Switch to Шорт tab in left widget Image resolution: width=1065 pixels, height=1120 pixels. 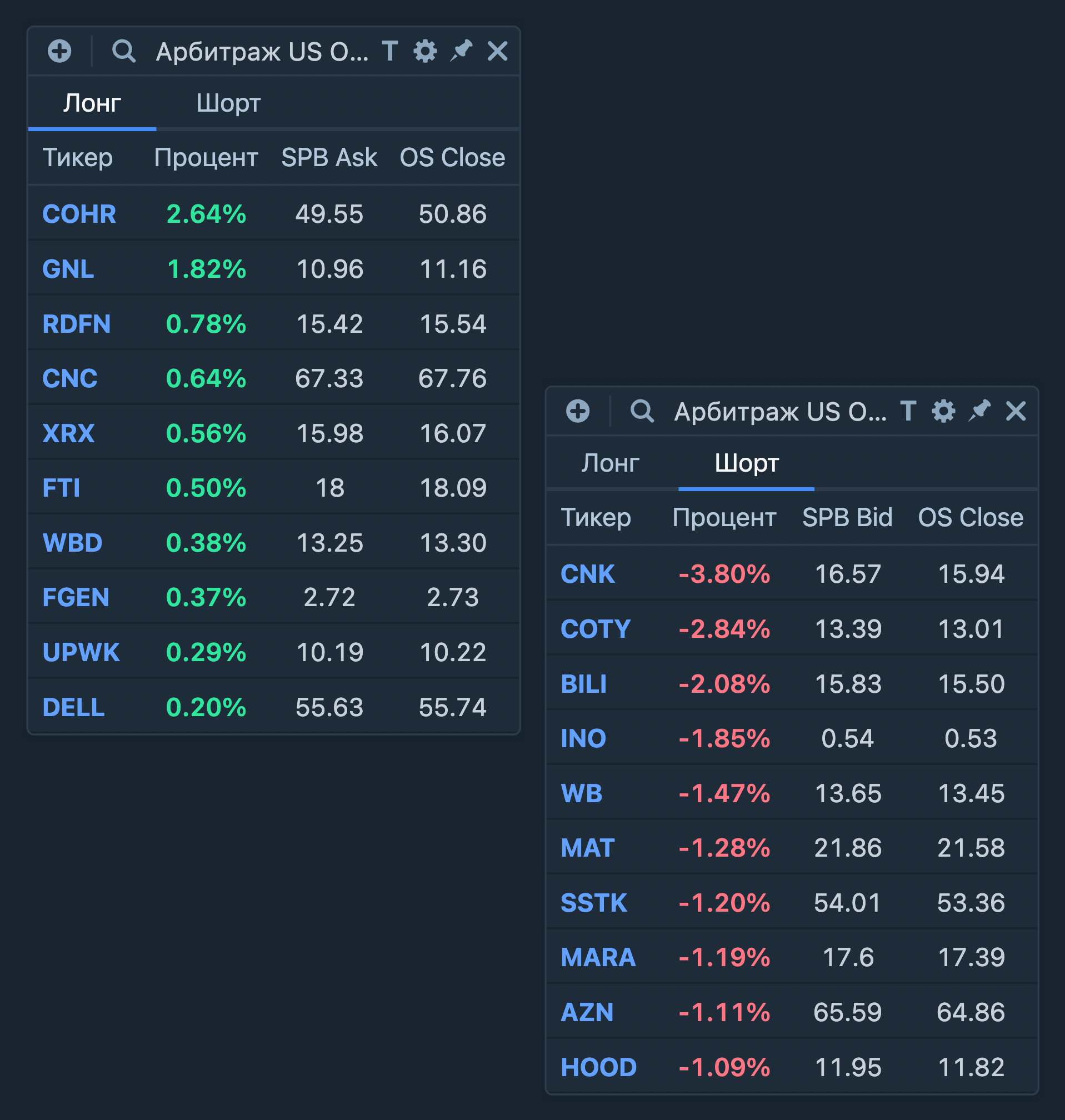228,103
